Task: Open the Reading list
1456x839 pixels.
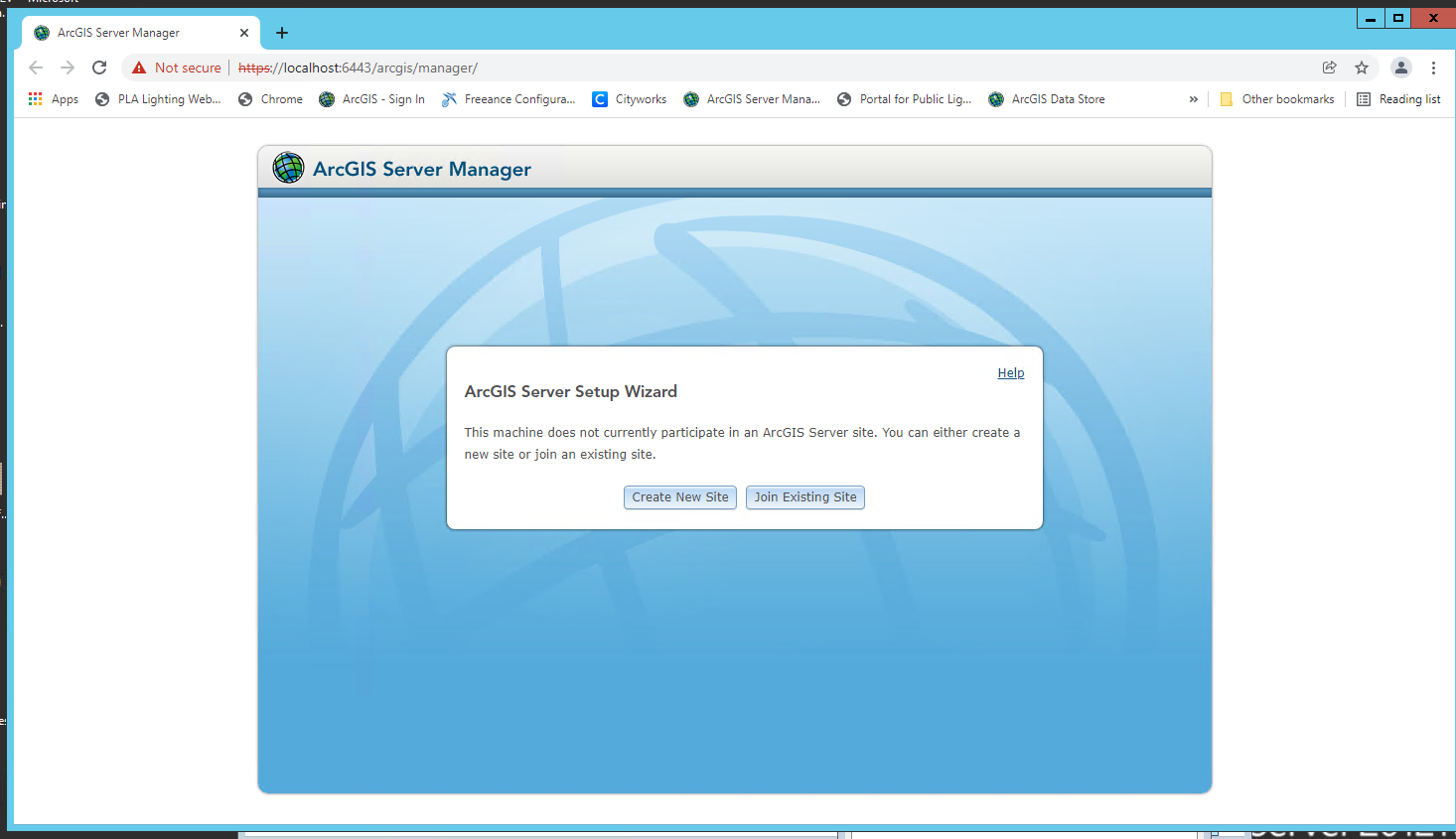Action: pos(1397,98)
